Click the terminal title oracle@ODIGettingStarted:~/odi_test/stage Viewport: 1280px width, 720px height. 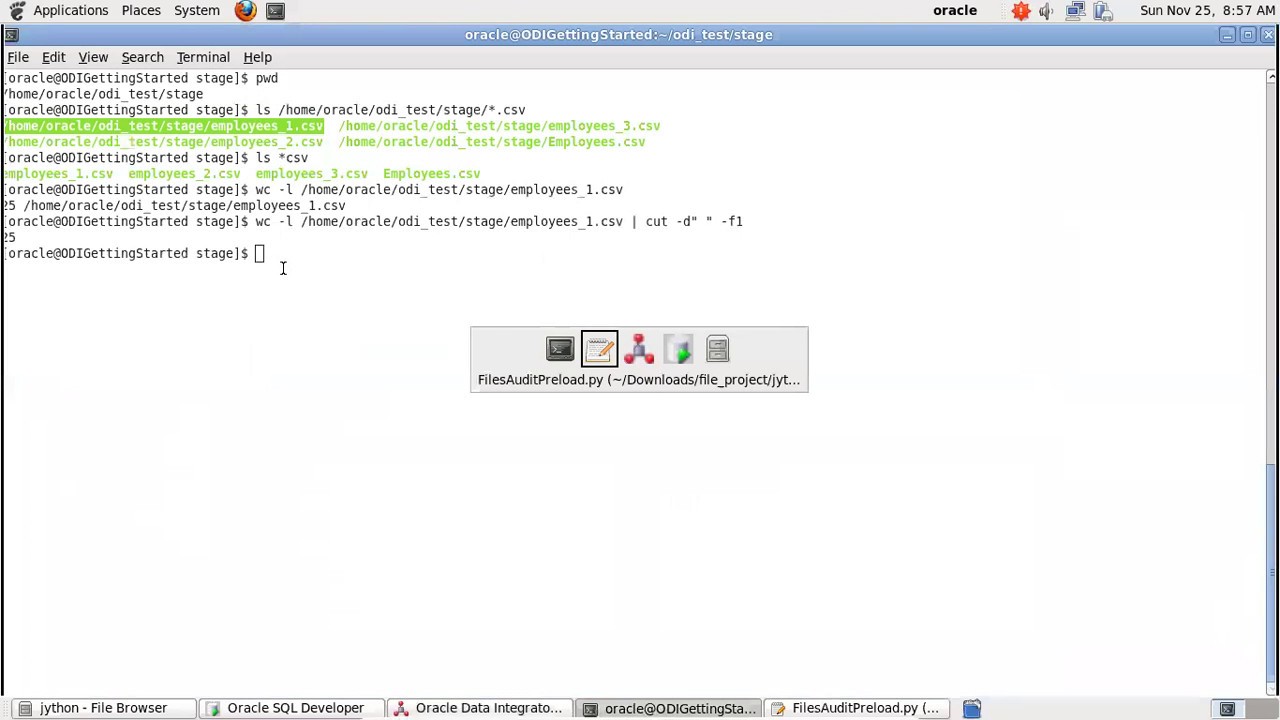(x=618, y=35)
